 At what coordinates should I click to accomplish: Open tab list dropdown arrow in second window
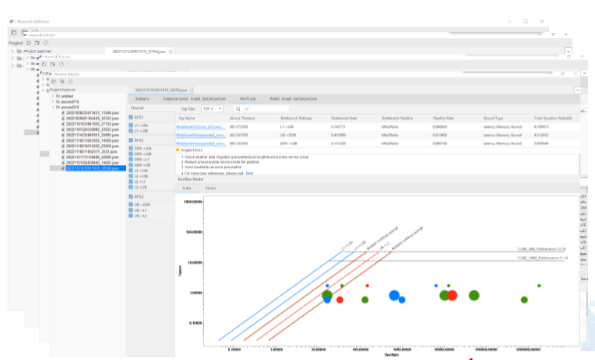568,51
